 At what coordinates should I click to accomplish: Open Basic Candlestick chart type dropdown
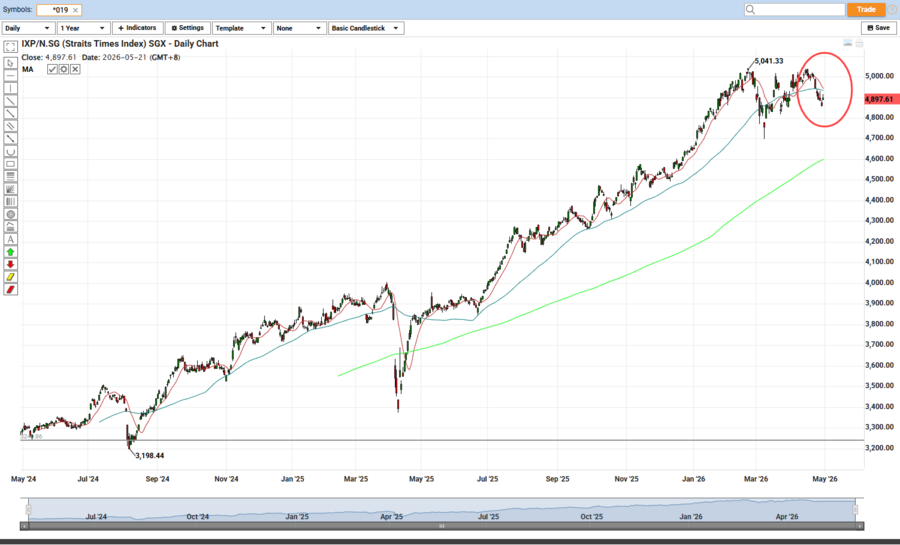tap(365, 28)
